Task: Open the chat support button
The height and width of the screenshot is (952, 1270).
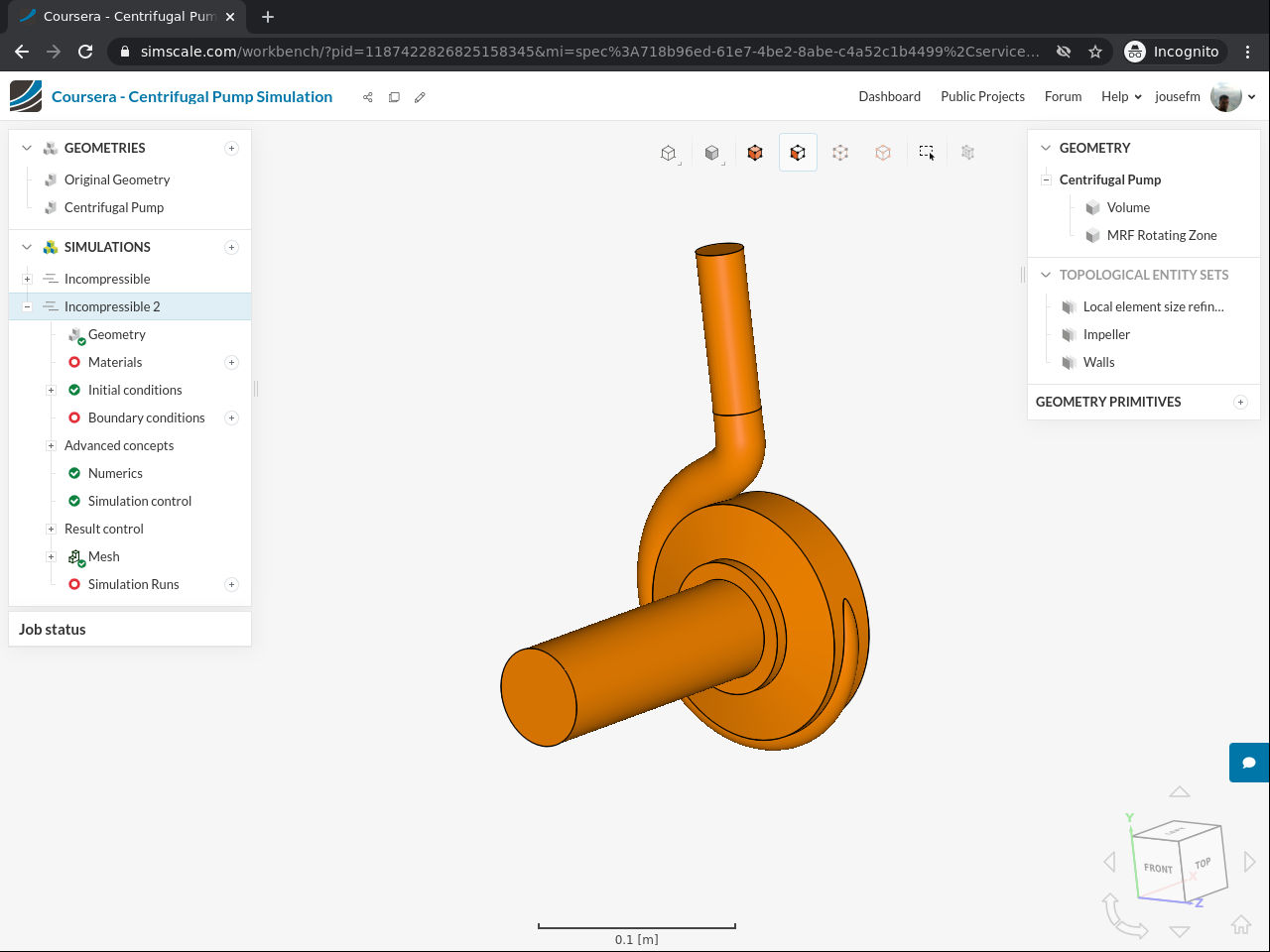Action: [x=1249, y=763]
